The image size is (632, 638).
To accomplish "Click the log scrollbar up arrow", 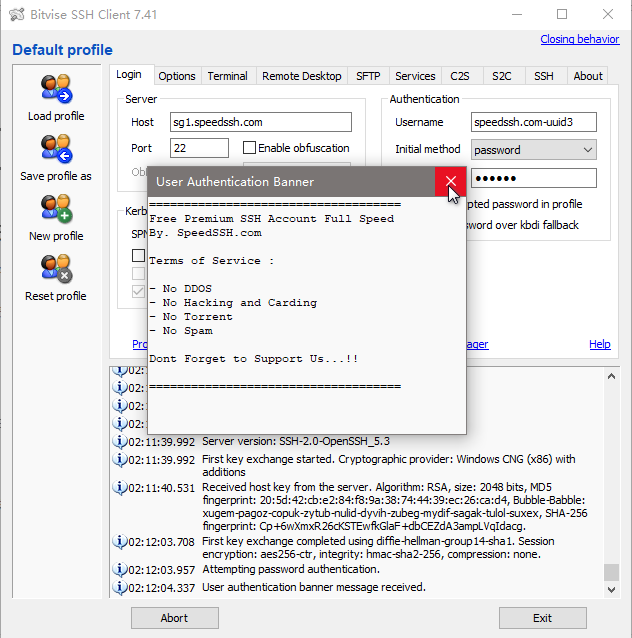I will click(611, 376).
